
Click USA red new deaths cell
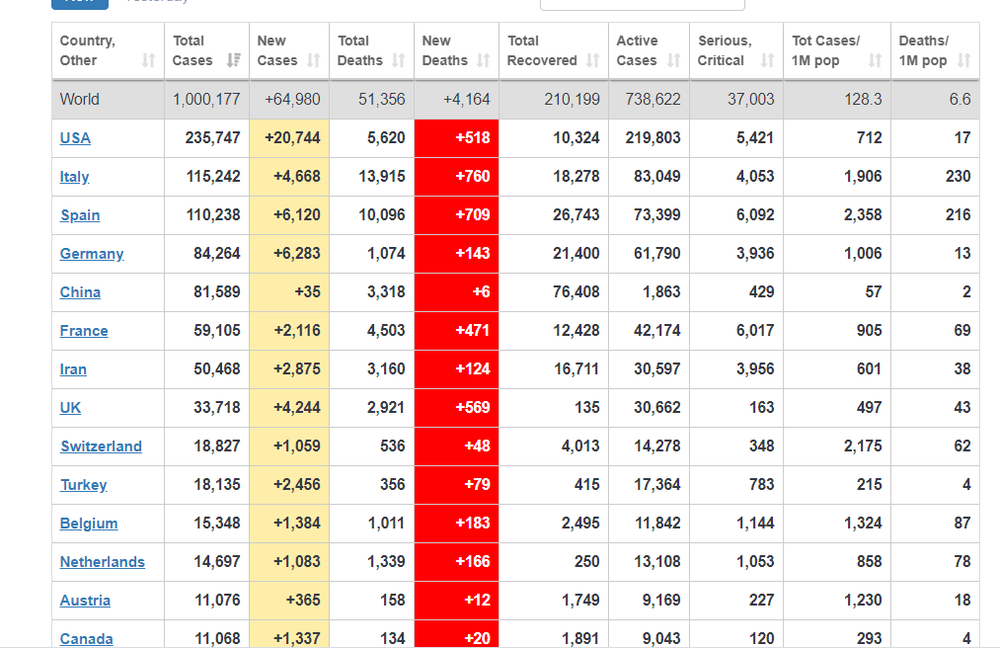(457, 138)
